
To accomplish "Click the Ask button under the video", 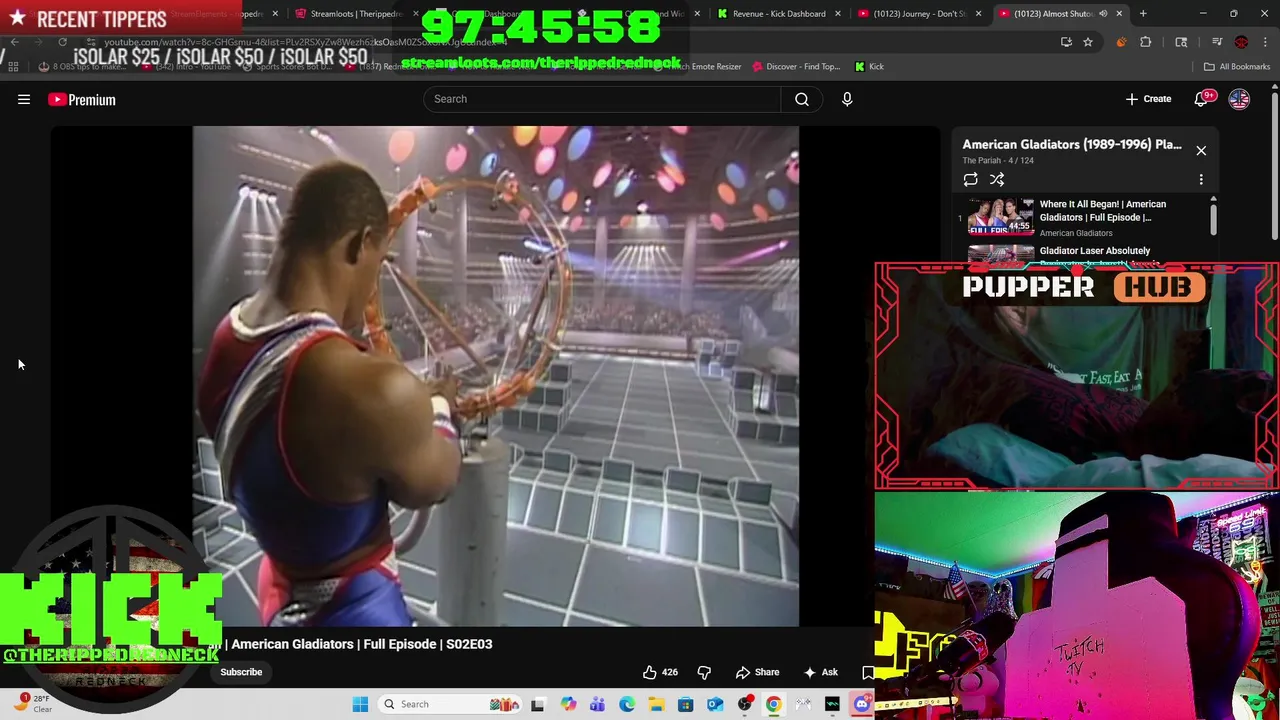I will click(x=820, y=672).
